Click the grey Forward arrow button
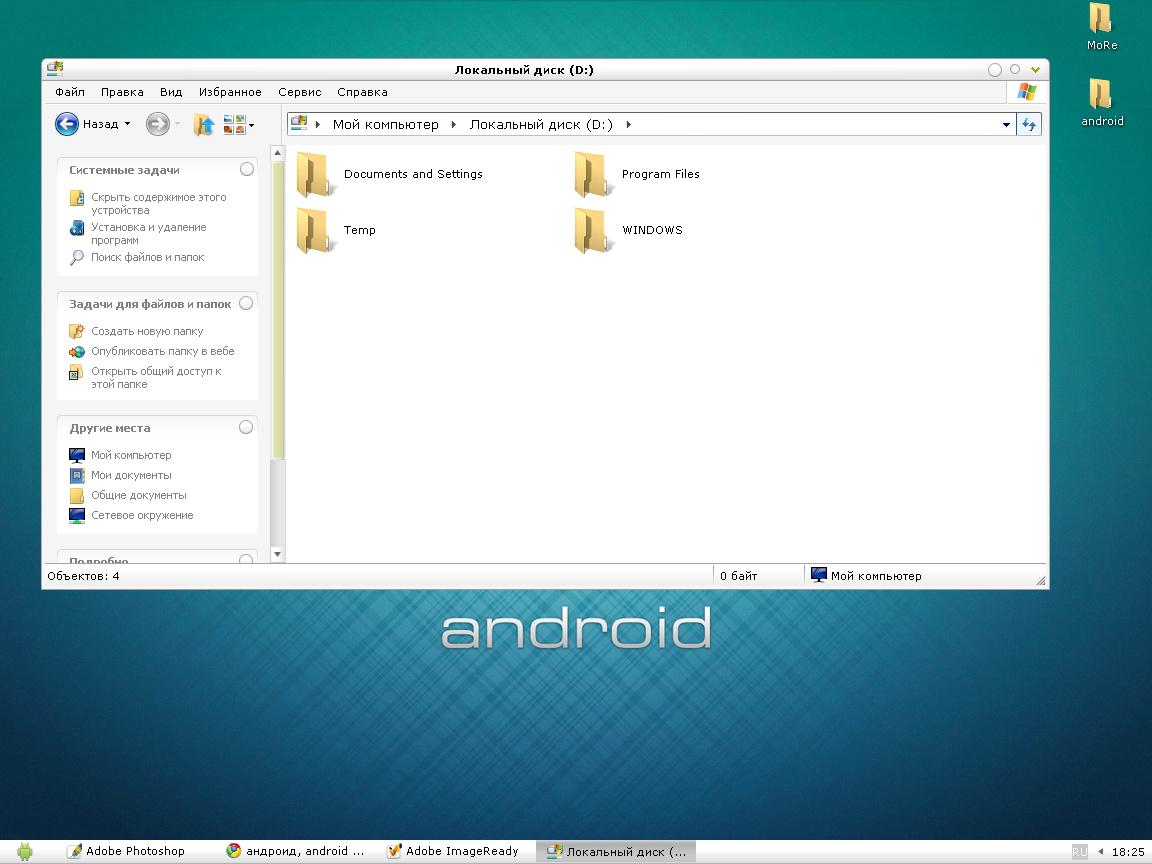 pos(157,124)
